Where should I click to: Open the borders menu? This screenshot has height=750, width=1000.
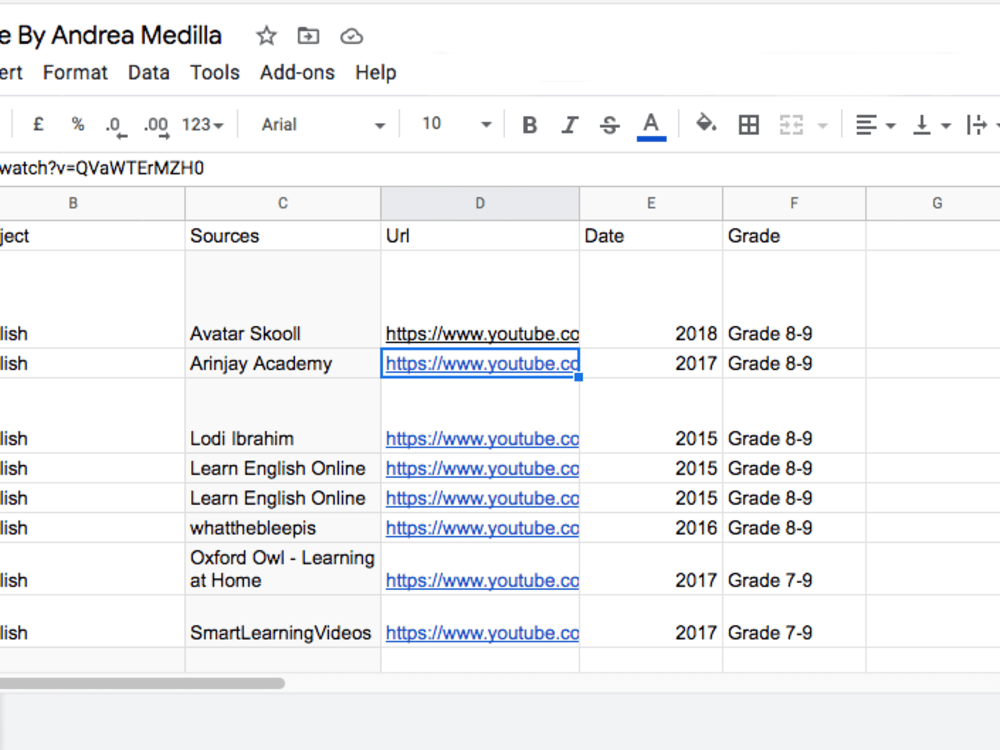(748, 124)
